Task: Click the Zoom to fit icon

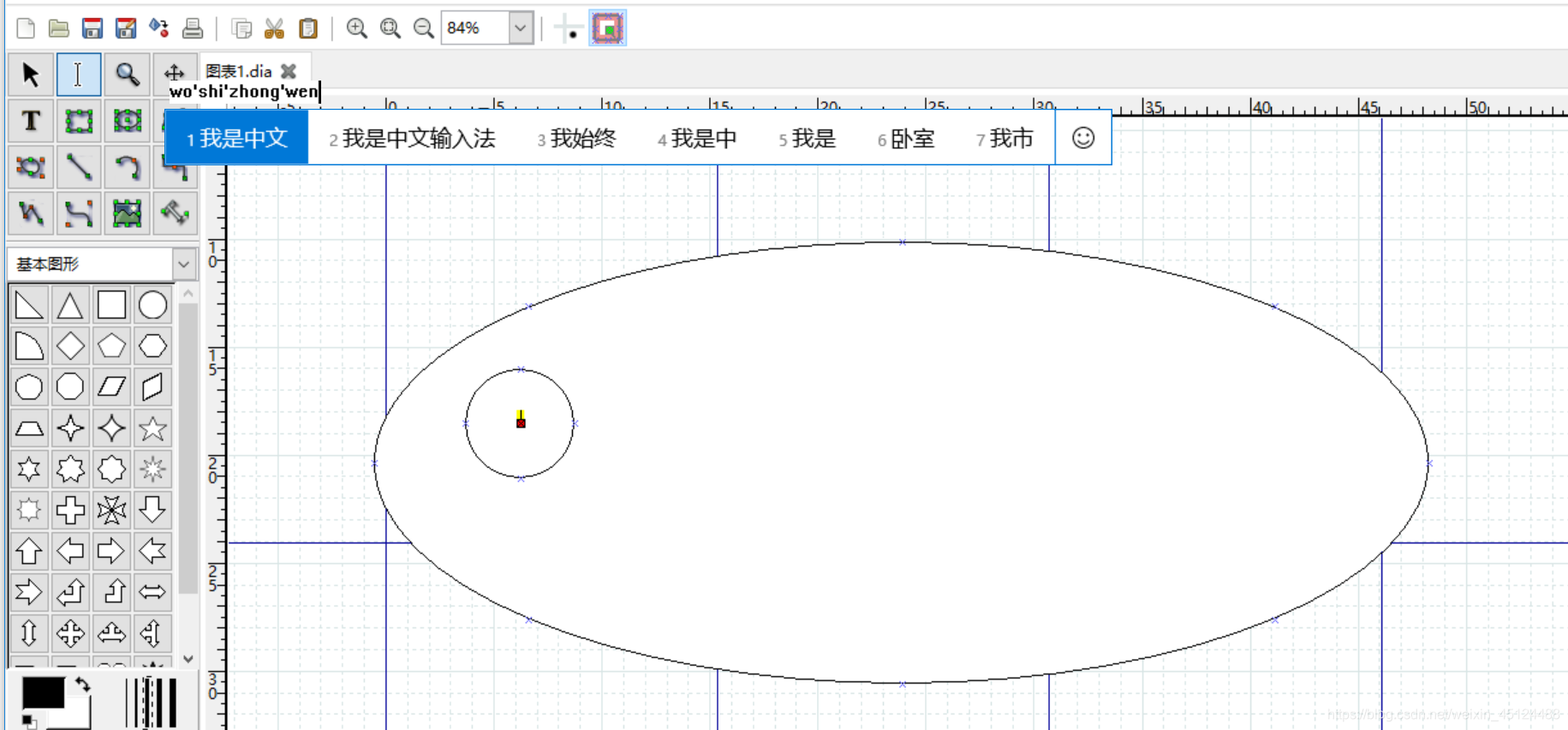Action: (x=391, y=28)
